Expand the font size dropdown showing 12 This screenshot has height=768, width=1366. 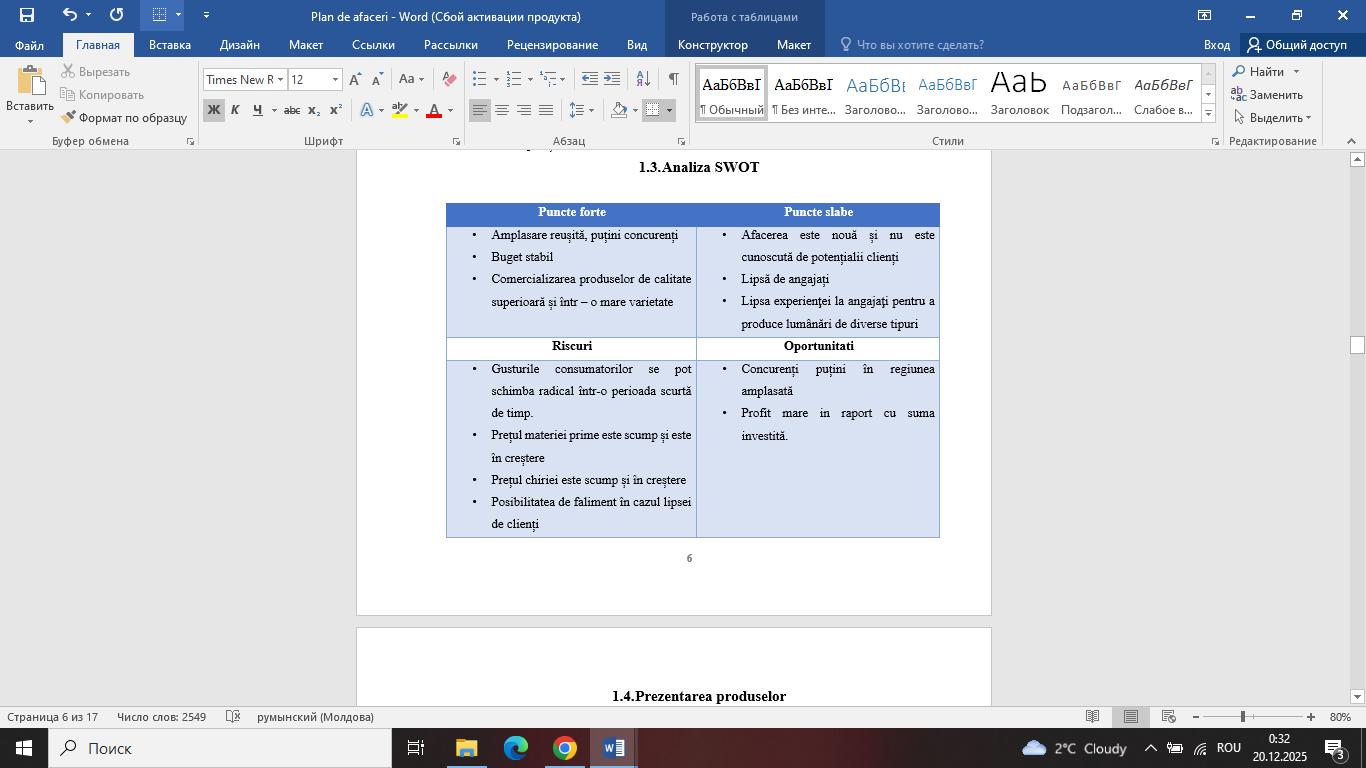coord(335,79)
